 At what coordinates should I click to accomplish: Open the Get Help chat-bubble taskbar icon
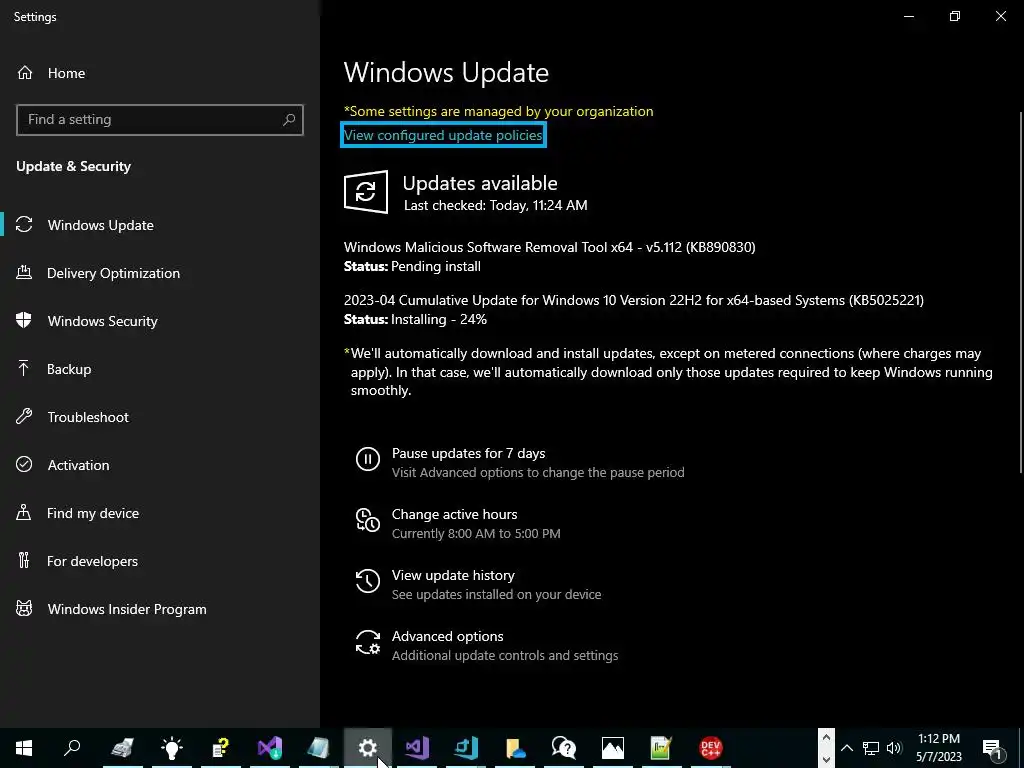tap(564, 748)
